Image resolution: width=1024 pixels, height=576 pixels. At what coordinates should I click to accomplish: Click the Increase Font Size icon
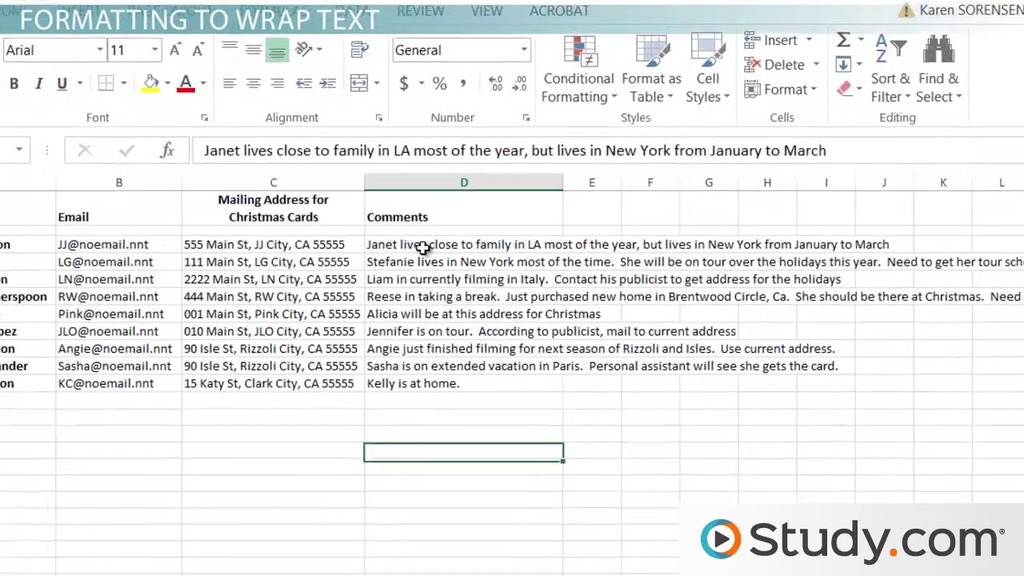point(176,50)
